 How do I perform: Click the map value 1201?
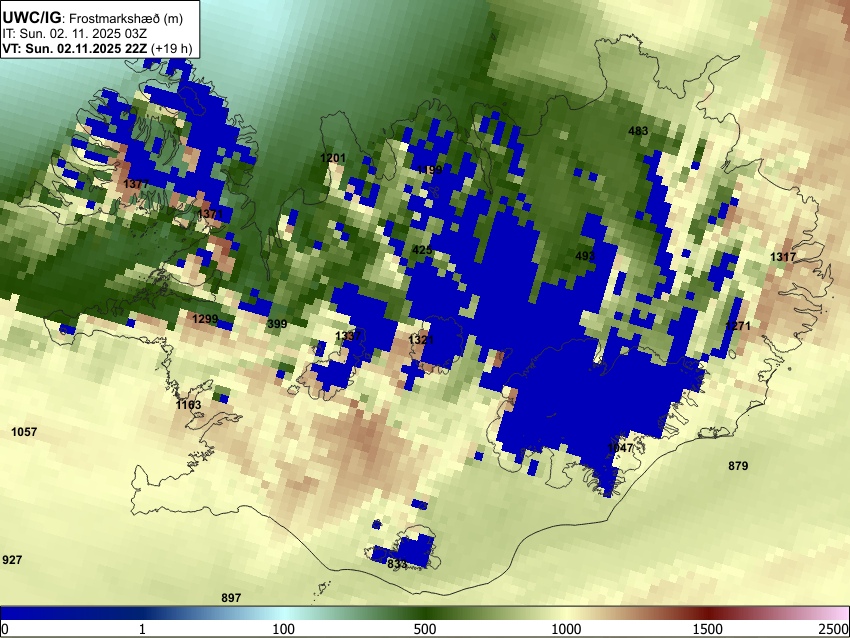[333, 158]
